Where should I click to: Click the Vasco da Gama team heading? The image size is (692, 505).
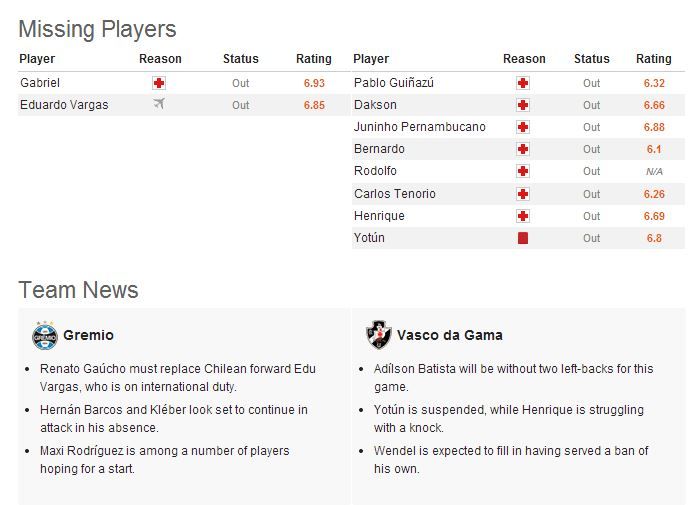449,335
